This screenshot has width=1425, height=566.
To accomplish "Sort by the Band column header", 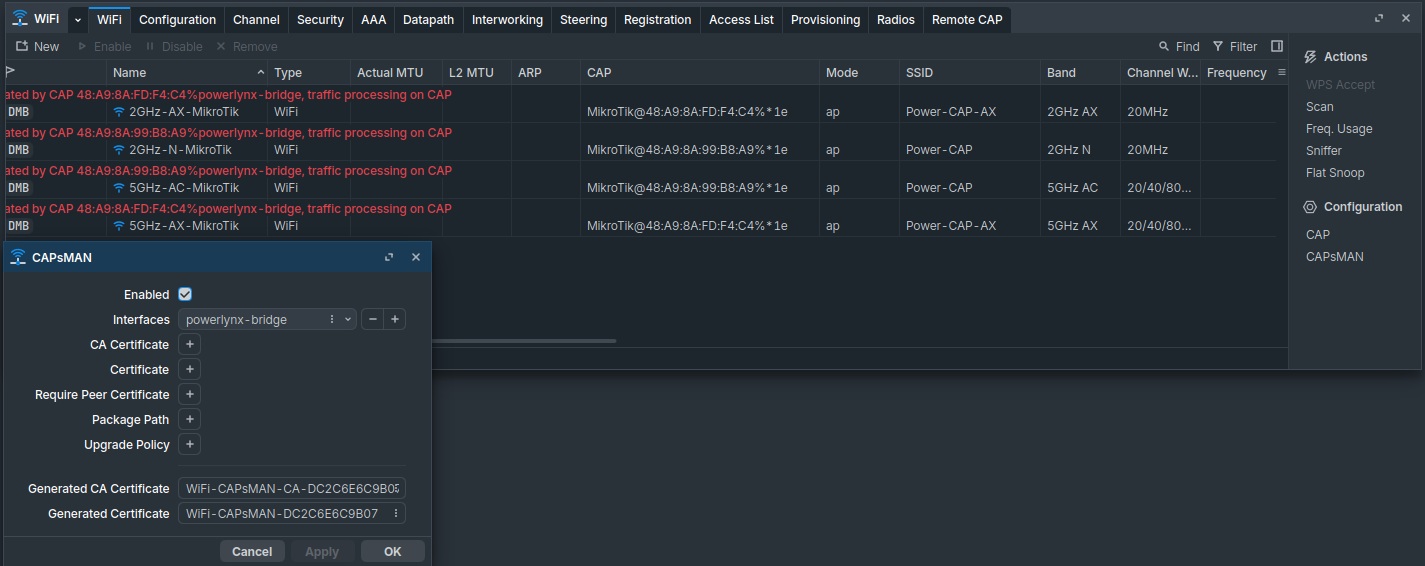I will (1080, 73).
